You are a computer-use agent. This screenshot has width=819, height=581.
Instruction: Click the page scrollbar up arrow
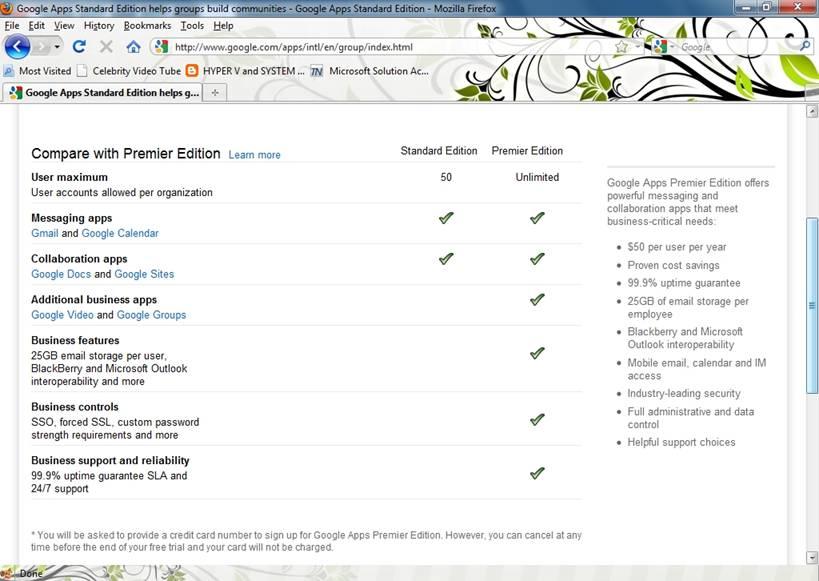(812, 110)
